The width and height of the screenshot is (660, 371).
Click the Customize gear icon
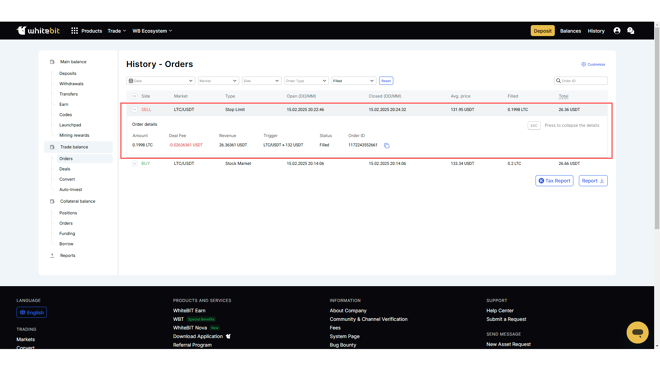coord(583,64)
